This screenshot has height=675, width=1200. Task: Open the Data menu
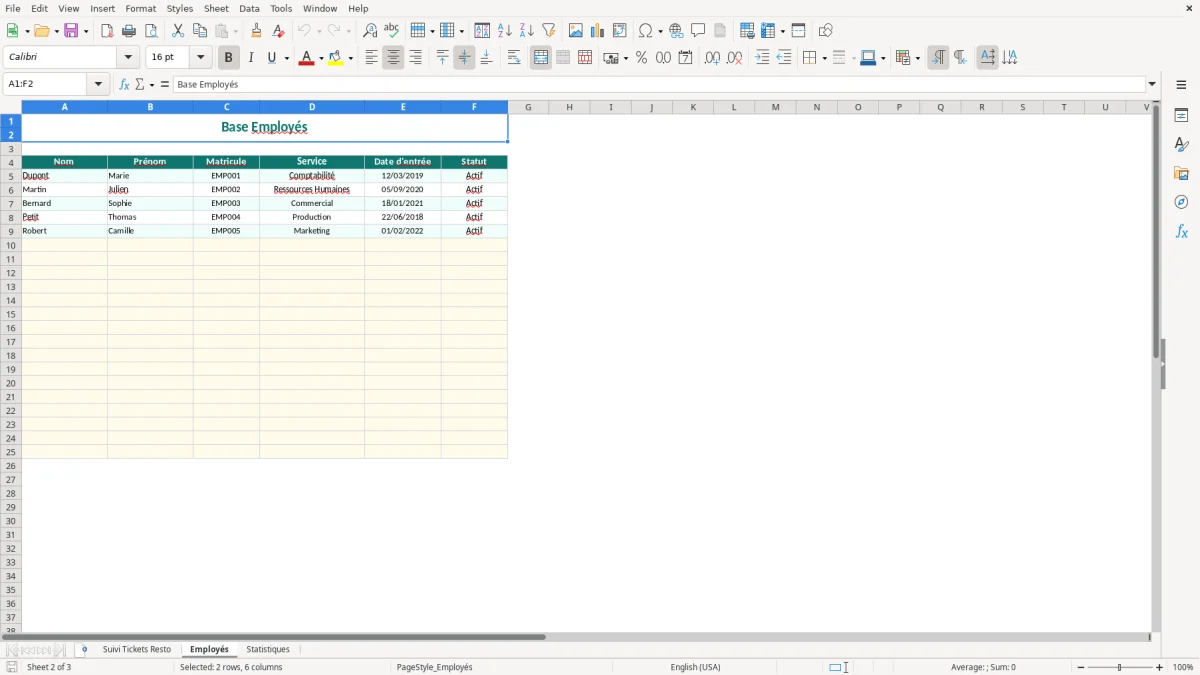click(x=249, y=8)
